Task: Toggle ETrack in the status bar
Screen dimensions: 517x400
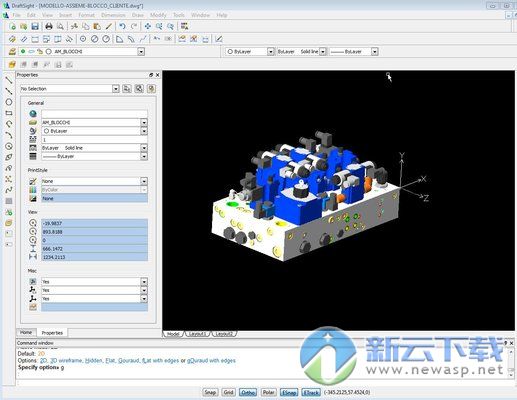Action: pos(311,392)
